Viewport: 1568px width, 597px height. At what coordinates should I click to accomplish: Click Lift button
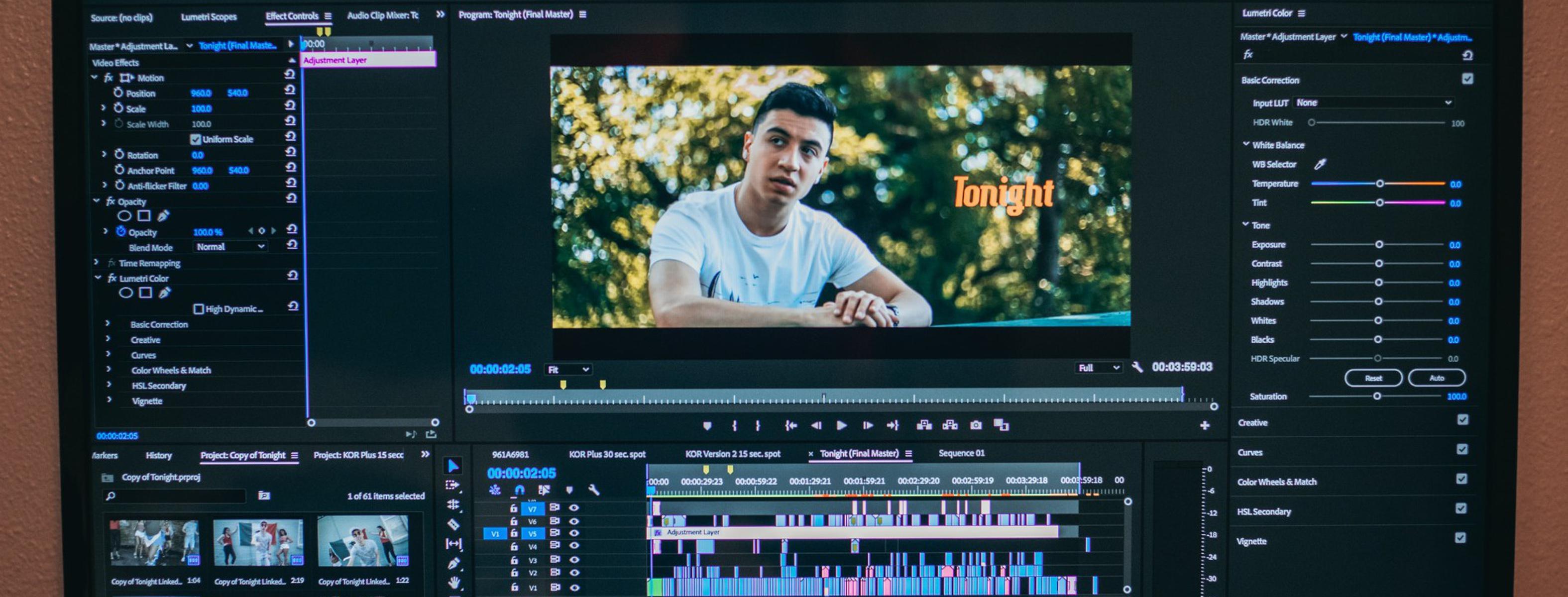pos(924,425)
